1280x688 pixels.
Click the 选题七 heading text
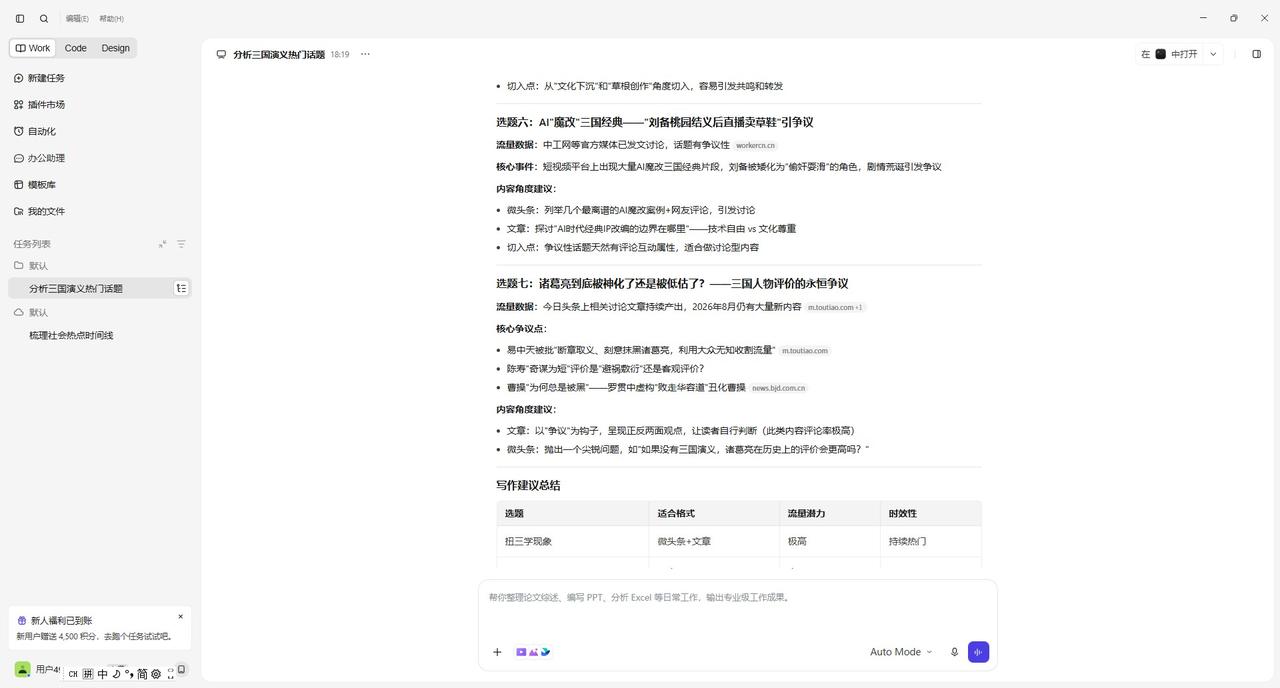pos(672,283)
